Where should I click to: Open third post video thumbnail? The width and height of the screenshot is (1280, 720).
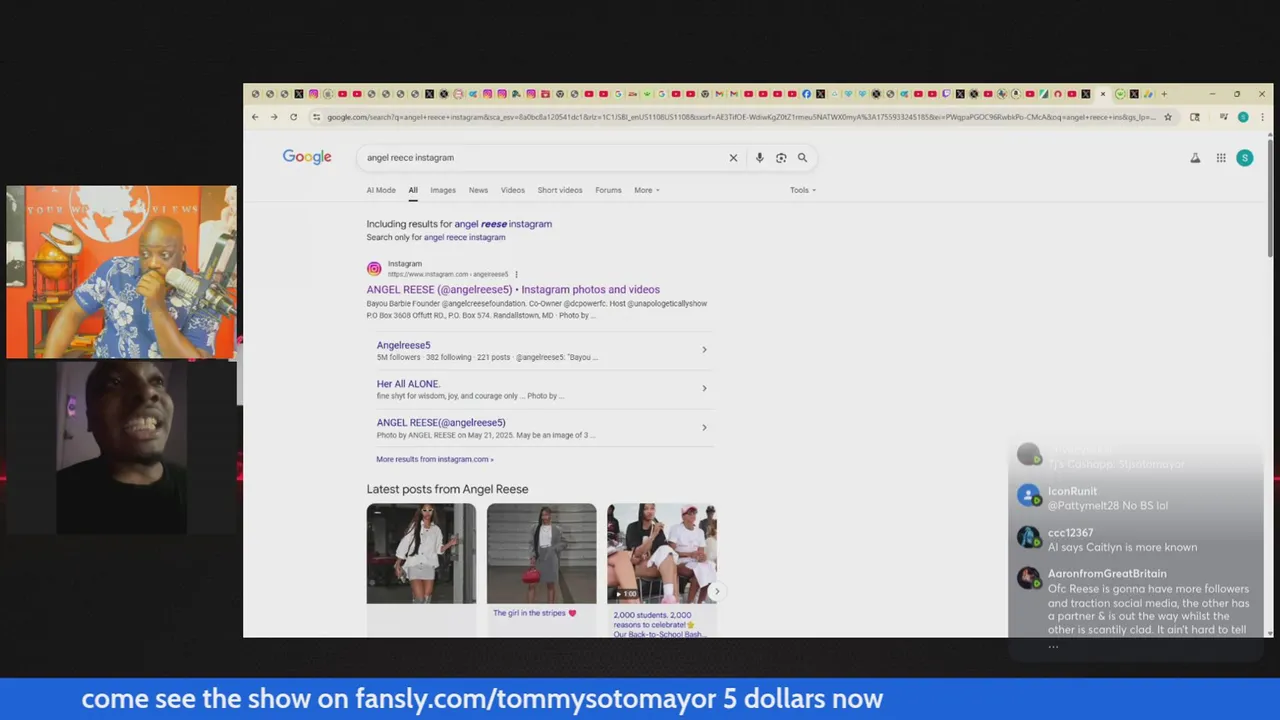[661, 553]
